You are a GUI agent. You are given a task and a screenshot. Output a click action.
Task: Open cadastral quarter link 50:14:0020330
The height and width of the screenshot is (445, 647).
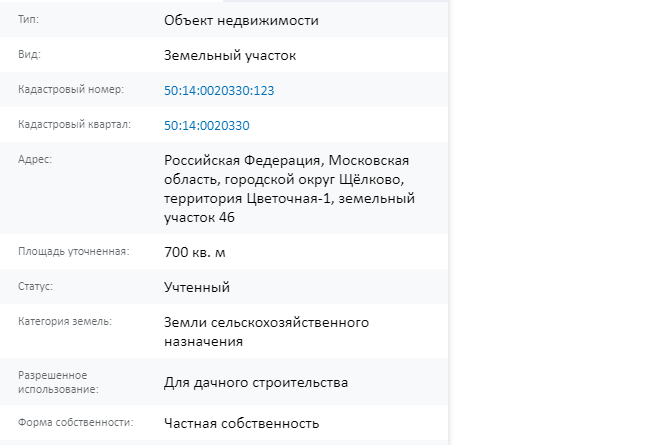[x=207, y=125]
